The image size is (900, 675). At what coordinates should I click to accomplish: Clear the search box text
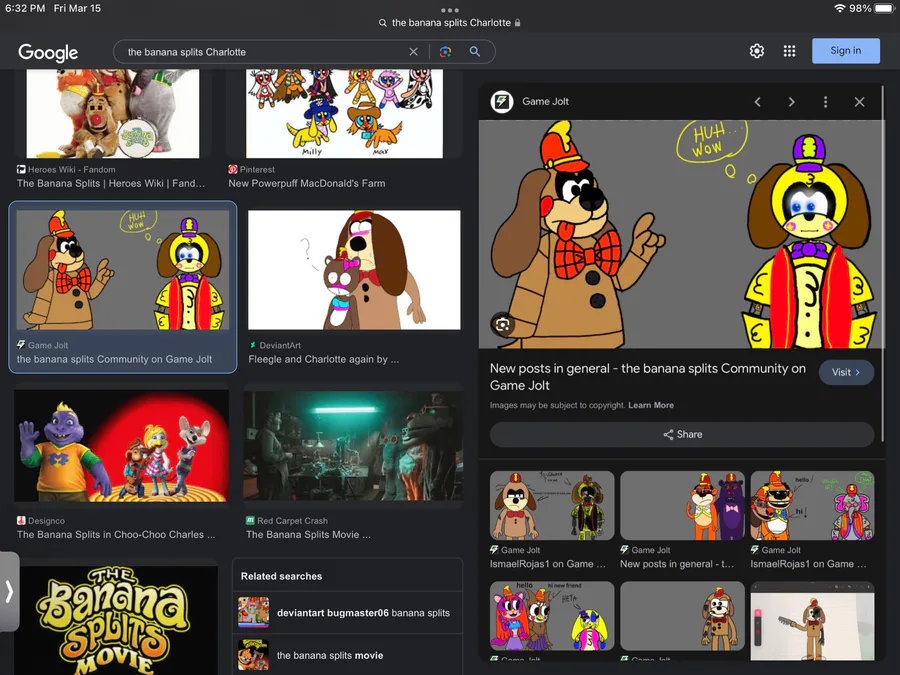pyautogui.click(x=413, y=52)
